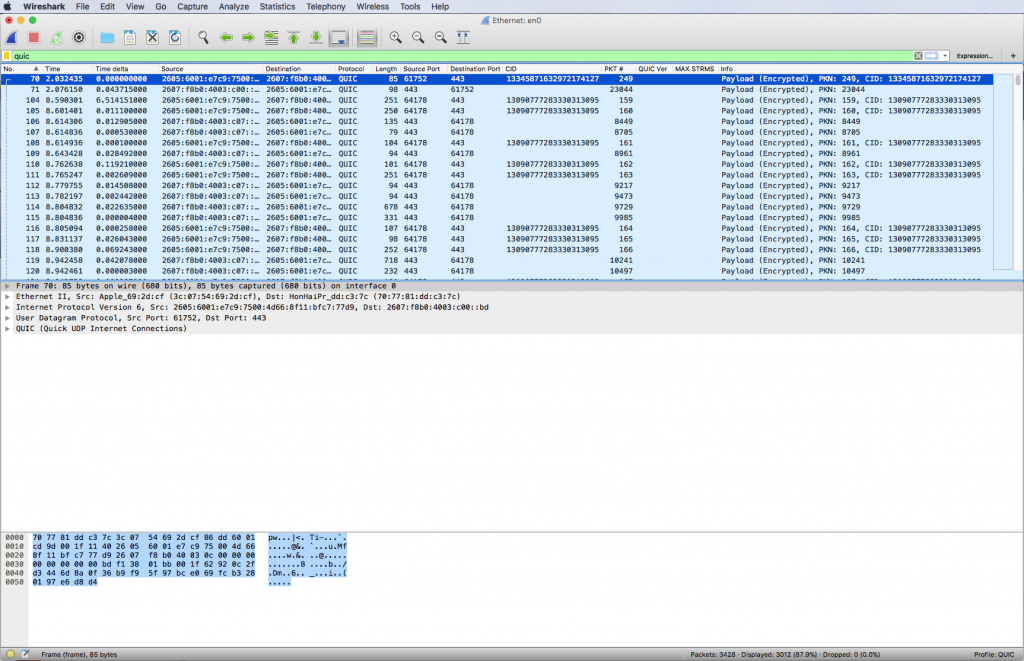Image resolution: width=1024 pixels, height=661 pixels.
Task: Add a filter button with the plus control
Action: (1013, 55)
